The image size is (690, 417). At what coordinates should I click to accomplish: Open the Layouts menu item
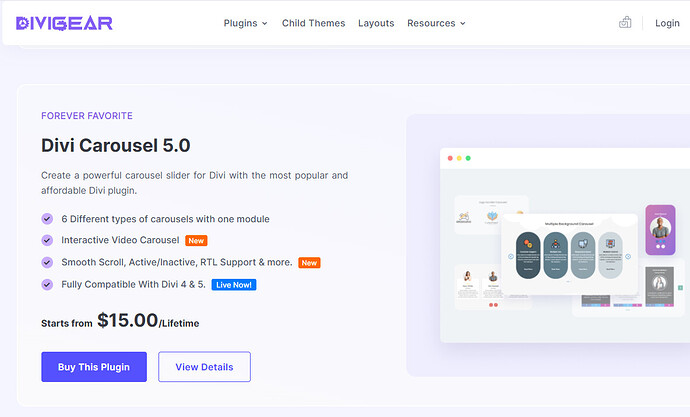coord(376,23)
